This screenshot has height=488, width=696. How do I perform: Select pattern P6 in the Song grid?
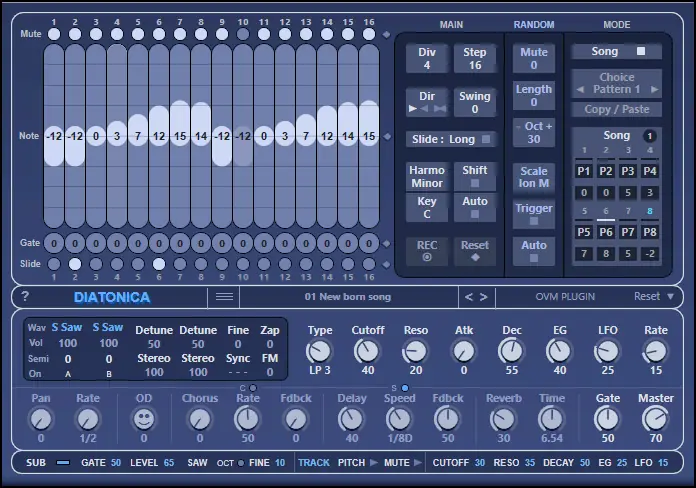pos(606,232)
